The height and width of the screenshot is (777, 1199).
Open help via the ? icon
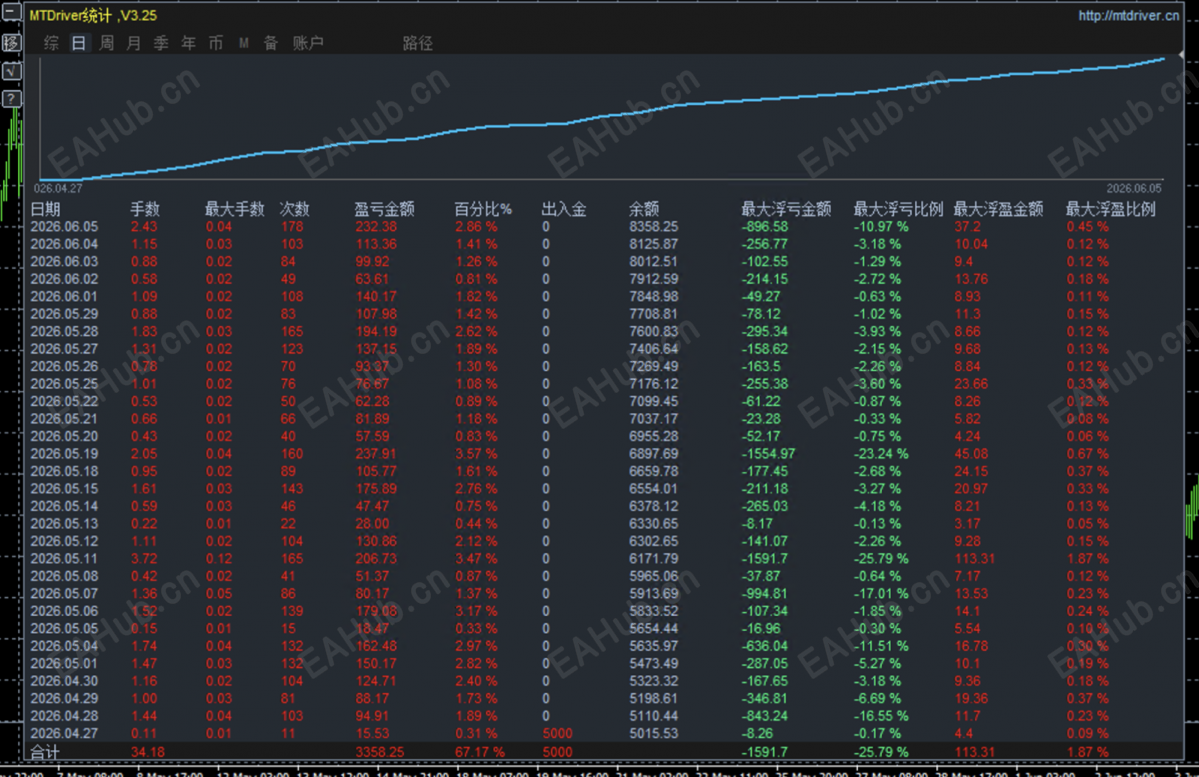point(11,99)
